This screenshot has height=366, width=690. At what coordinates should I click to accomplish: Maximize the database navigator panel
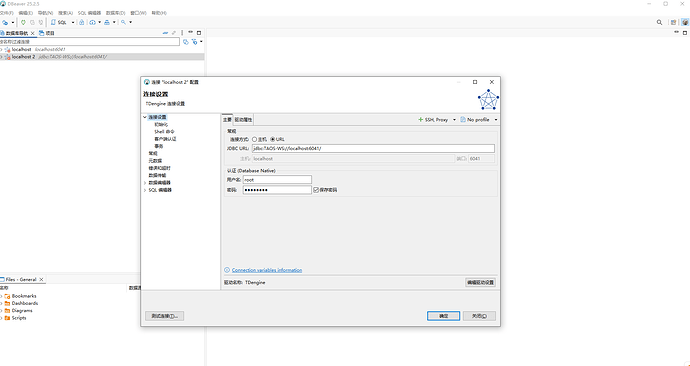[x=199, y=33]
